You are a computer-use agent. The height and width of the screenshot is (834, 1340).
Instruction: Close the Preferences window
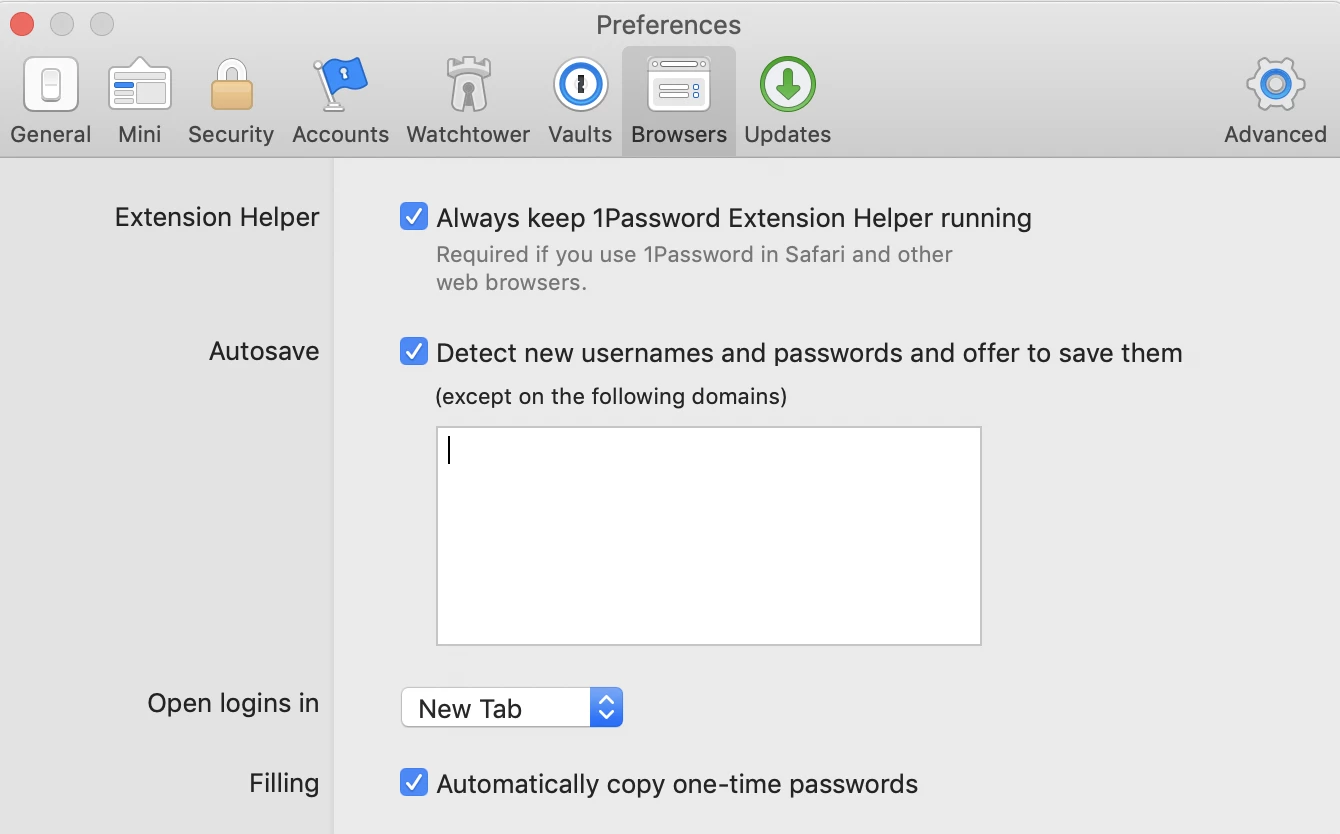pyautogui.click(x=21, y=24)
